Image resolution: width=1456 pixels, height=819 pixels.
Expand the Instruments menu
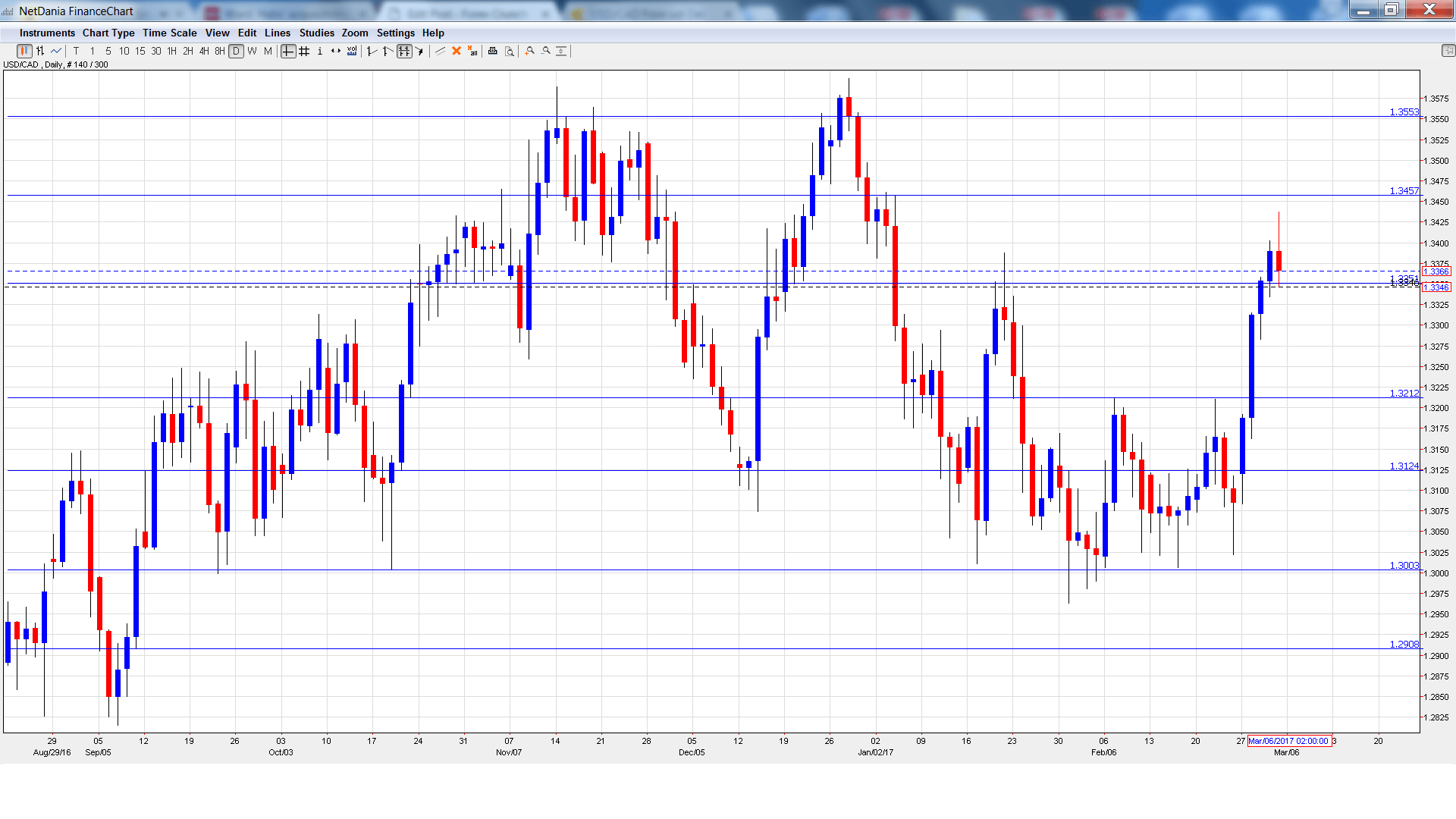(47, 33)
